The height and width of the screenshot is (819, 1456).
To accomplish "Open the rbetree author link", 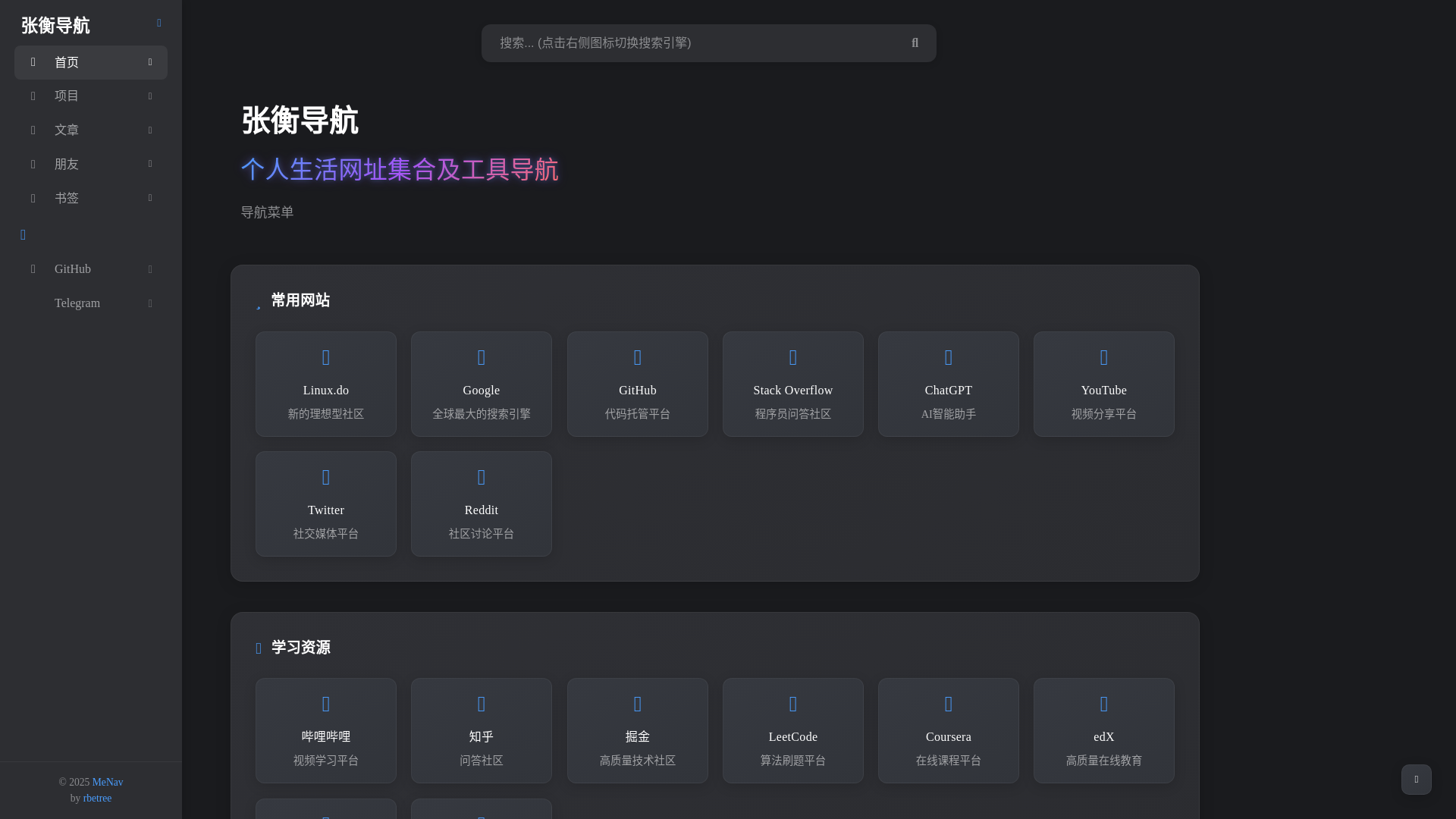I will coord(97,798).
